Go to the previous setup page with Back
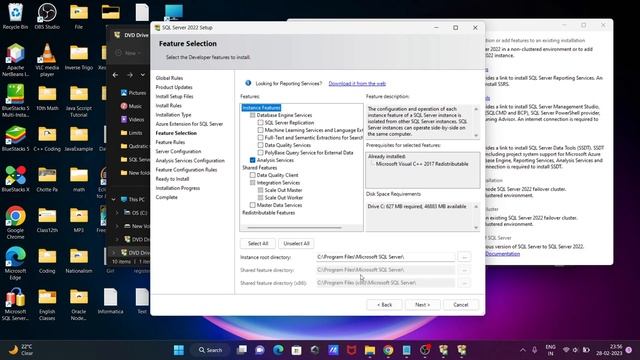Viewport: 640px width, 360px height. tap(384, 304)
